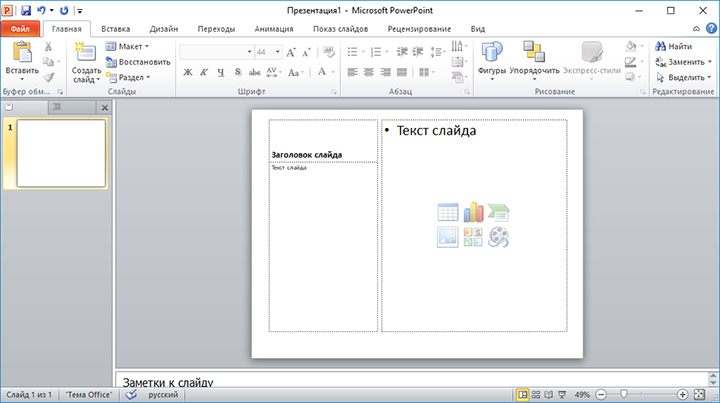The height and width of the screenshot is (403, 720).
Task: Click the Save icon in quick access toolbar
Action: pos(26,10)
